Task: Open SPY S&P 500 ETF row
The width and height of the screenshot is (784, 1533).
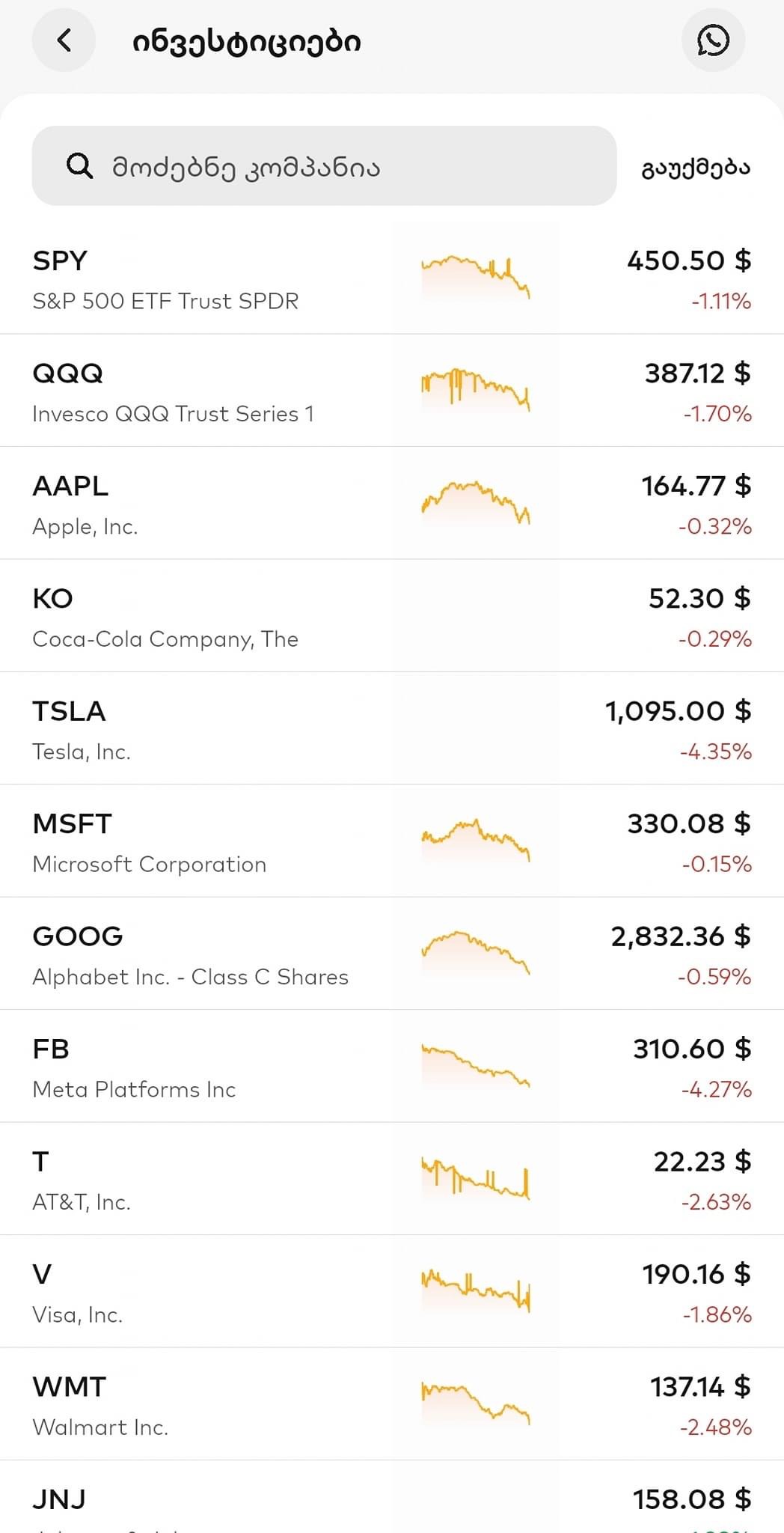Action: tap(187, 280)
